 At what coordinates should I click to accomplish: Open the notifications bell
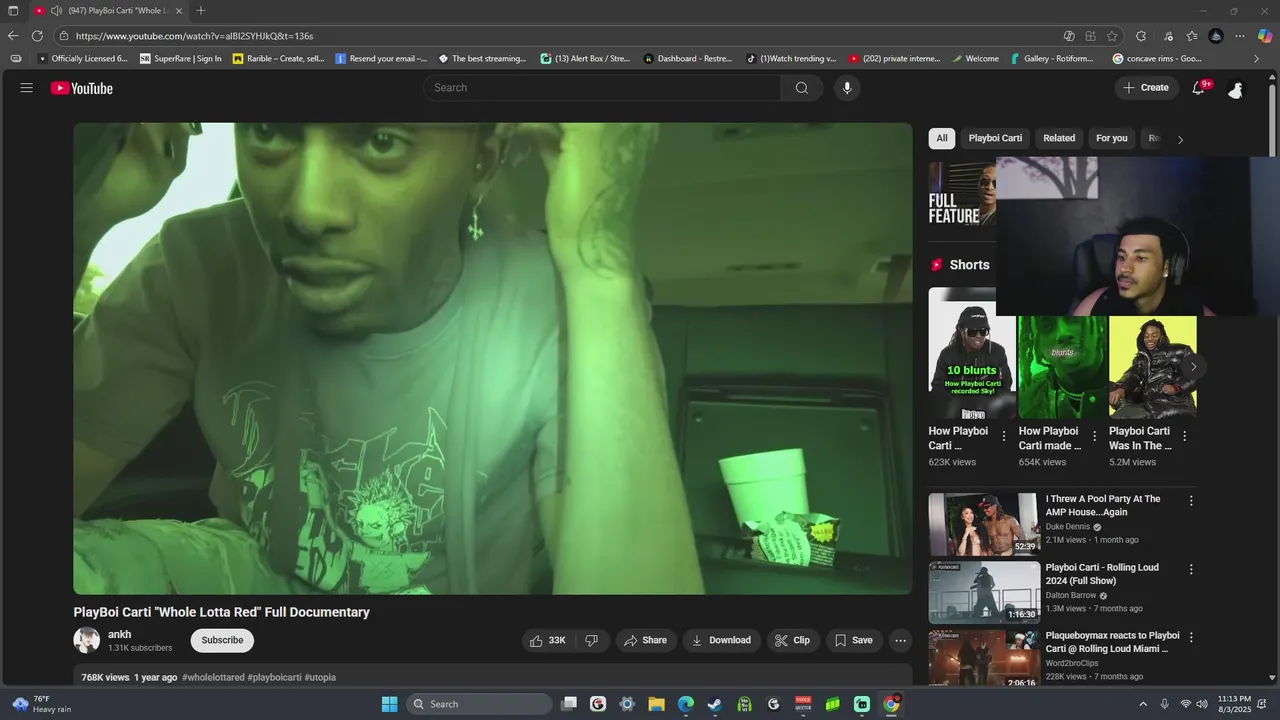click(1199, 88)
